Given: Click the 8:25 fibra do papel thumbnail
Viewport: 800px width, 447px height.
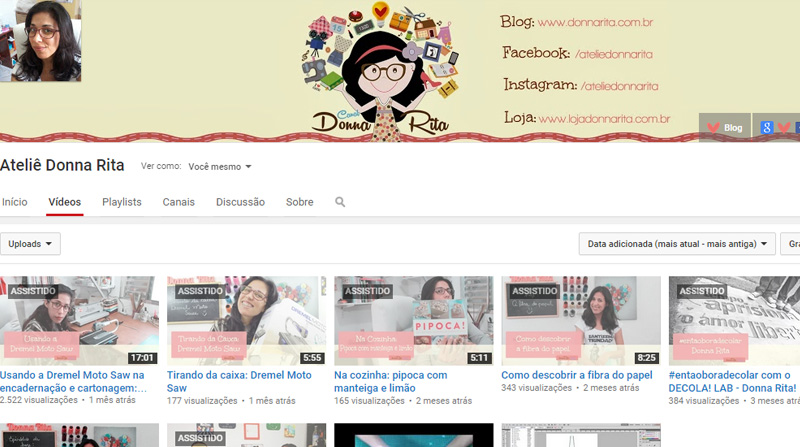Looking at the screenshot, I should pyautogui.click(x=581, y=320).
